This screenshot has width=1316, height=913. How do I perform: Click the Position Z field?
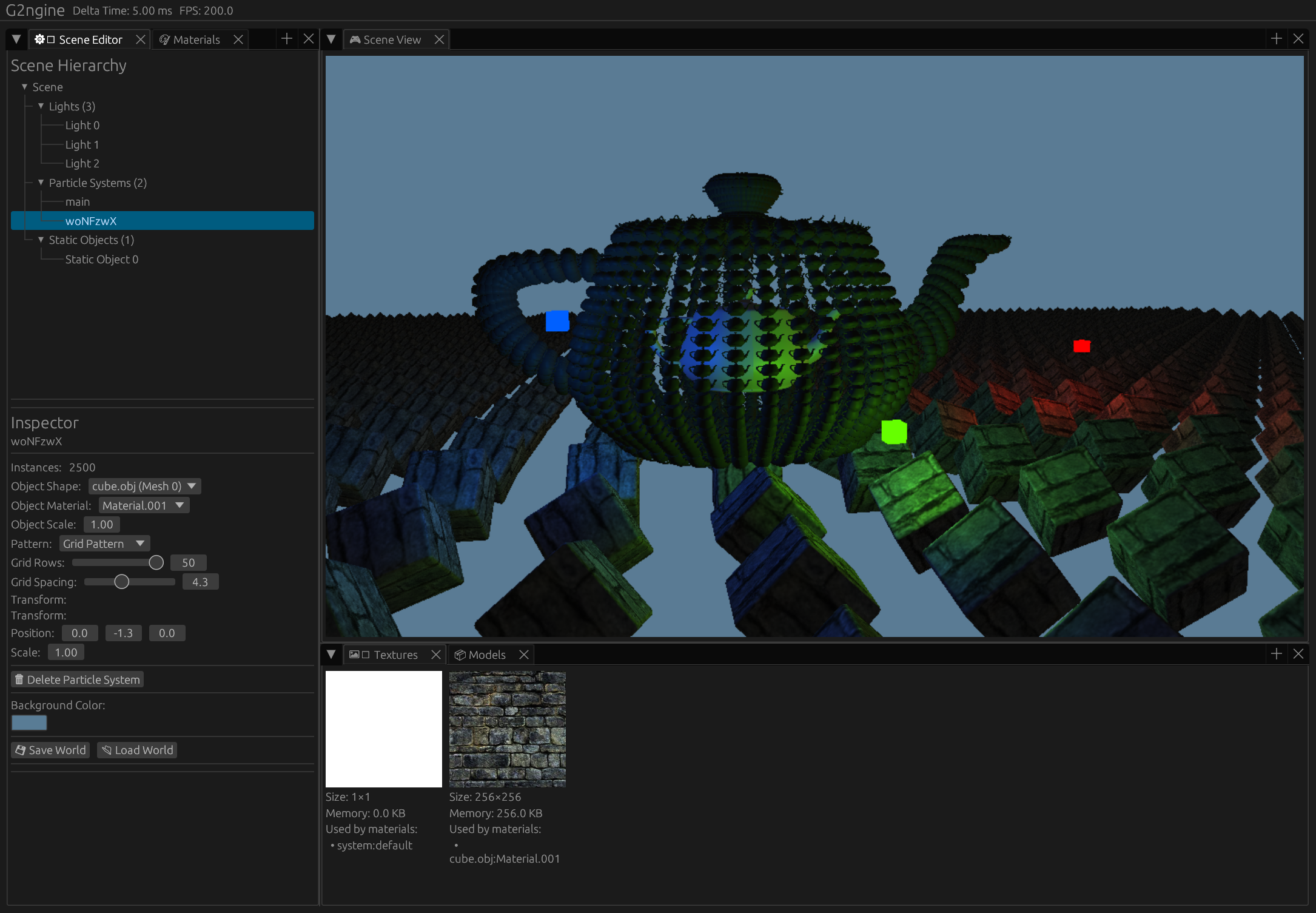point(167,633)
